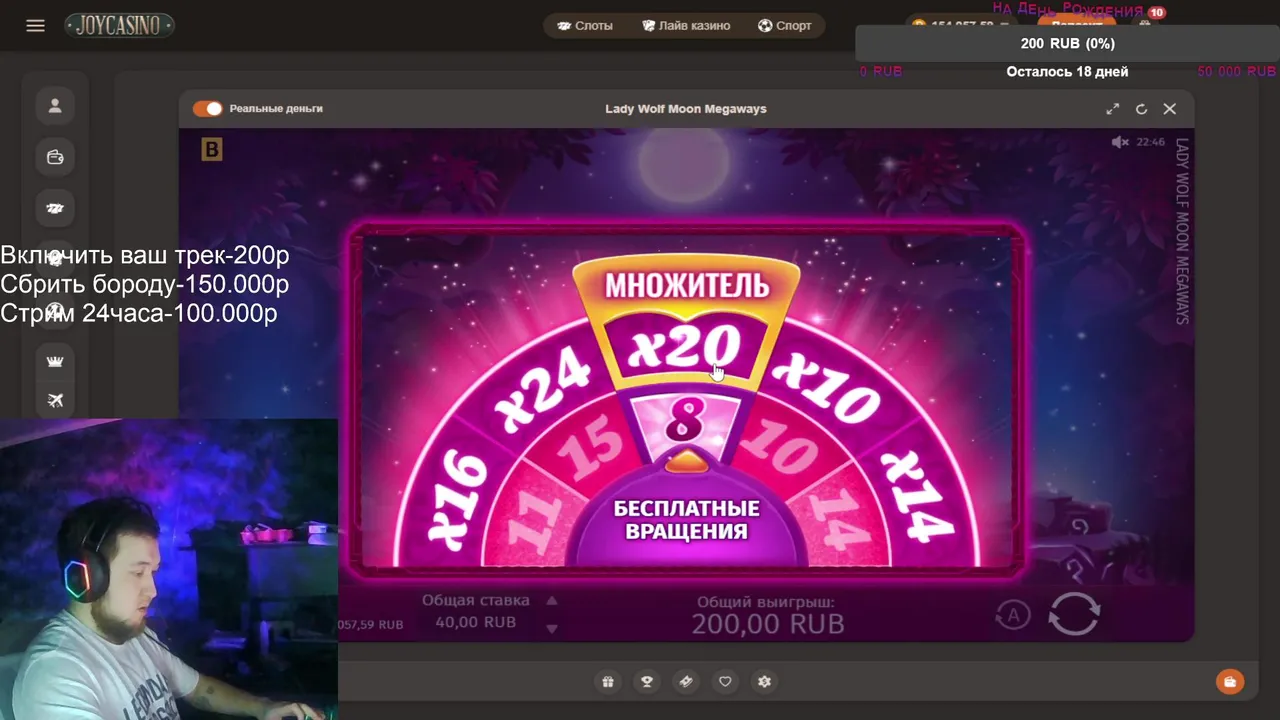
Task: Click the Общая ставка 40,00 RUB value
Action: click(476, 622)
